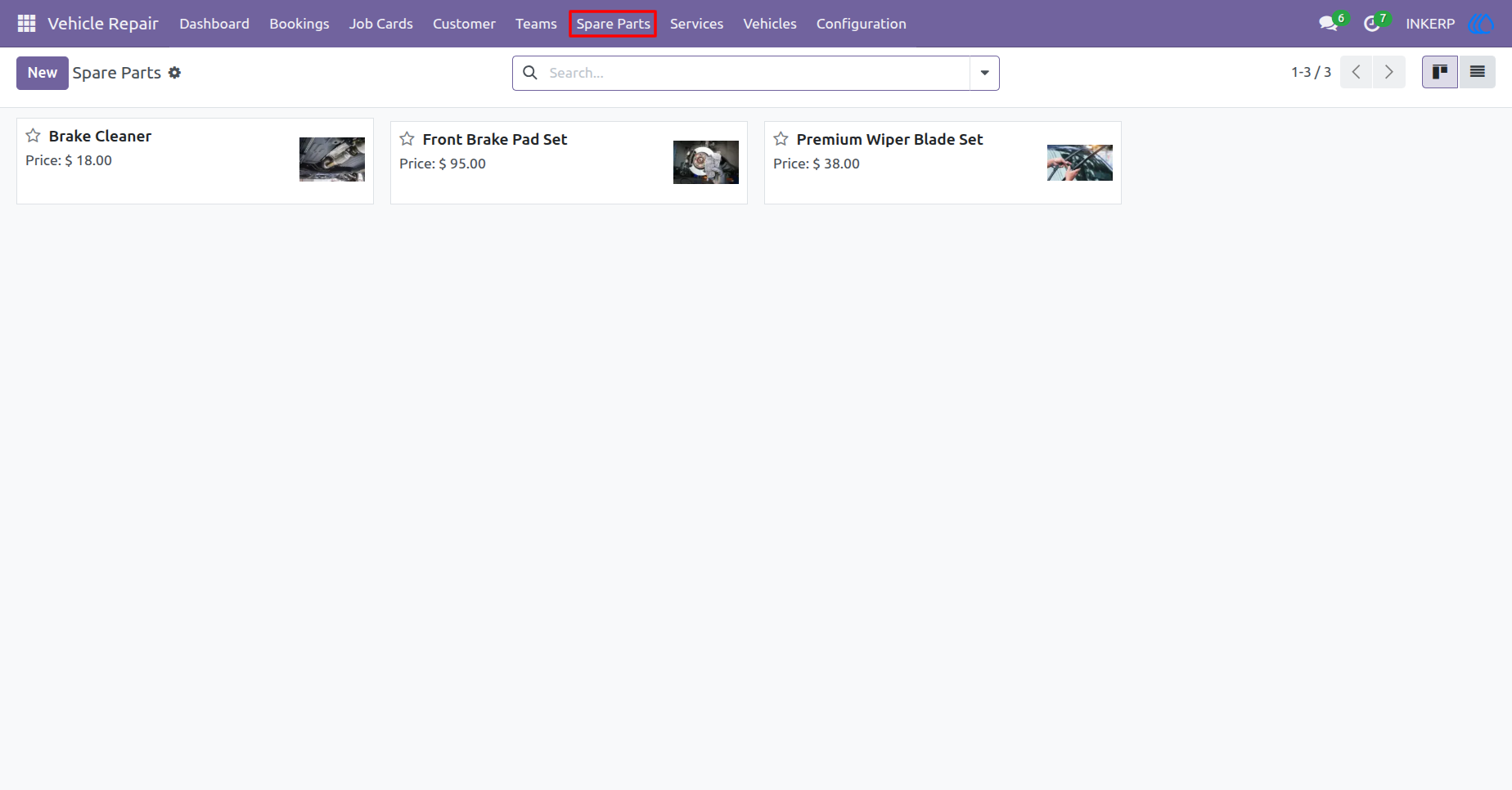Switch to Kanban view

(1440, 72)
